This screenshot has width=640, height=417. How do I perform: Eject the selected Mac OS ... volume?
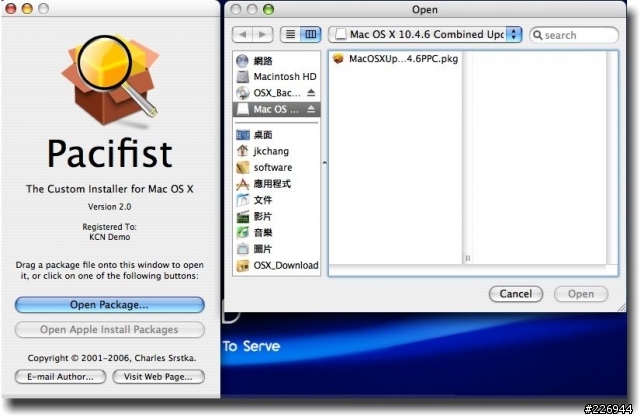click(311, 109)
